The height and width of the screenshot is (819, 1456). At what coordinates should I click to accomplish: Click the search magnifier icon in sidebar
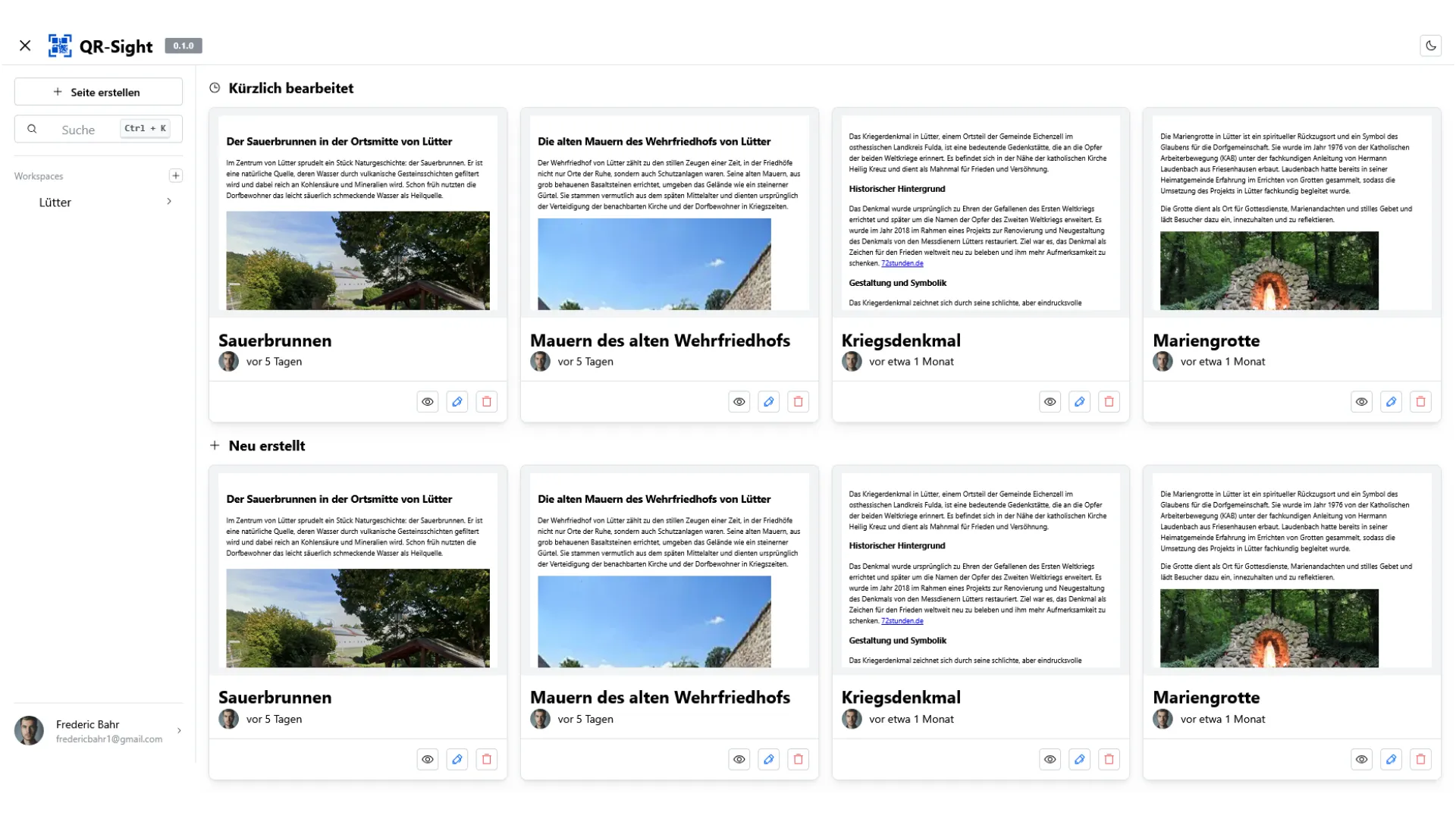click(33, 128)
